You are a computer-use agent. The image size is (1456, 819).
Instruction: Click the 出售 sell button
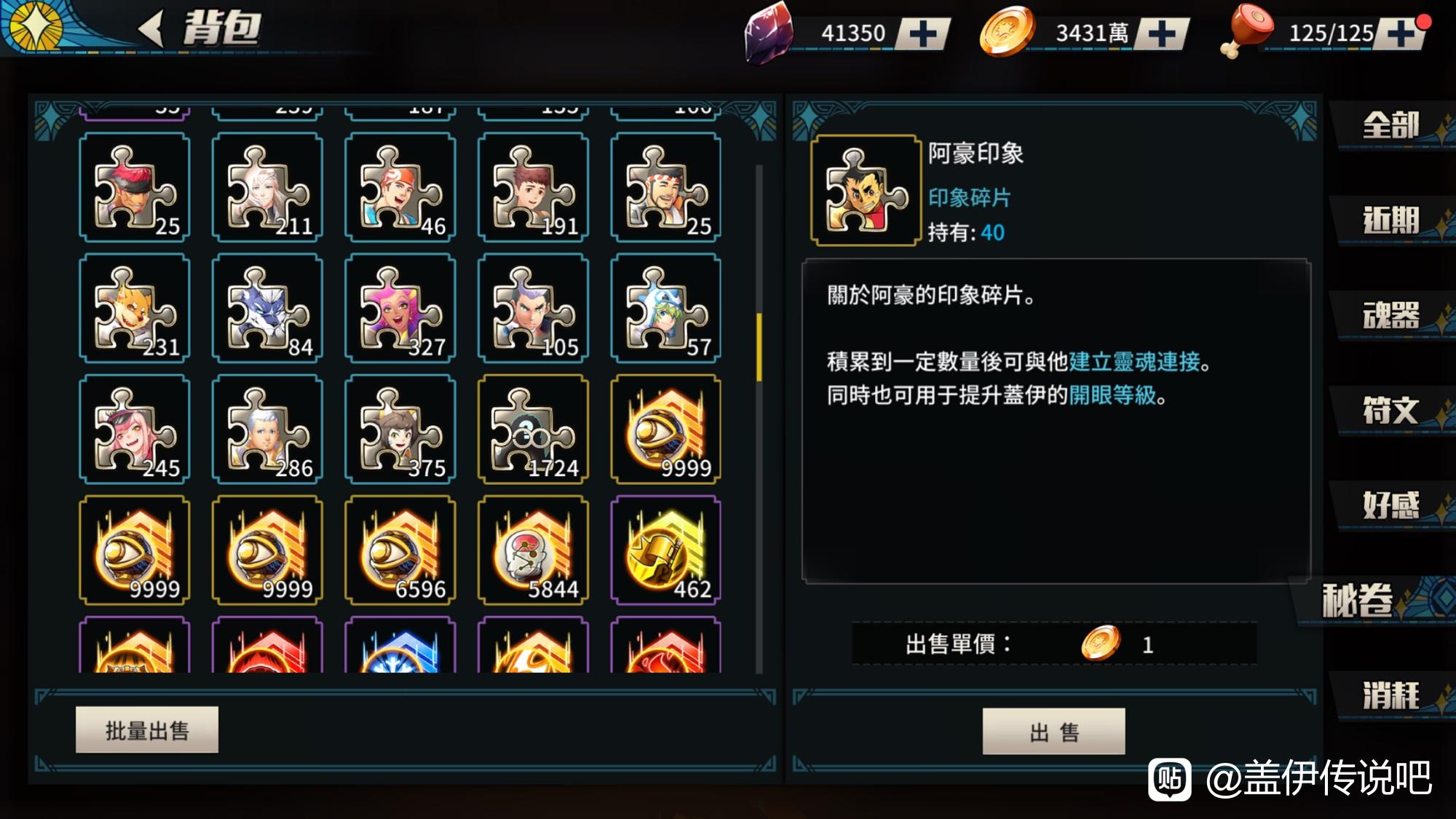pos(1053,731)
